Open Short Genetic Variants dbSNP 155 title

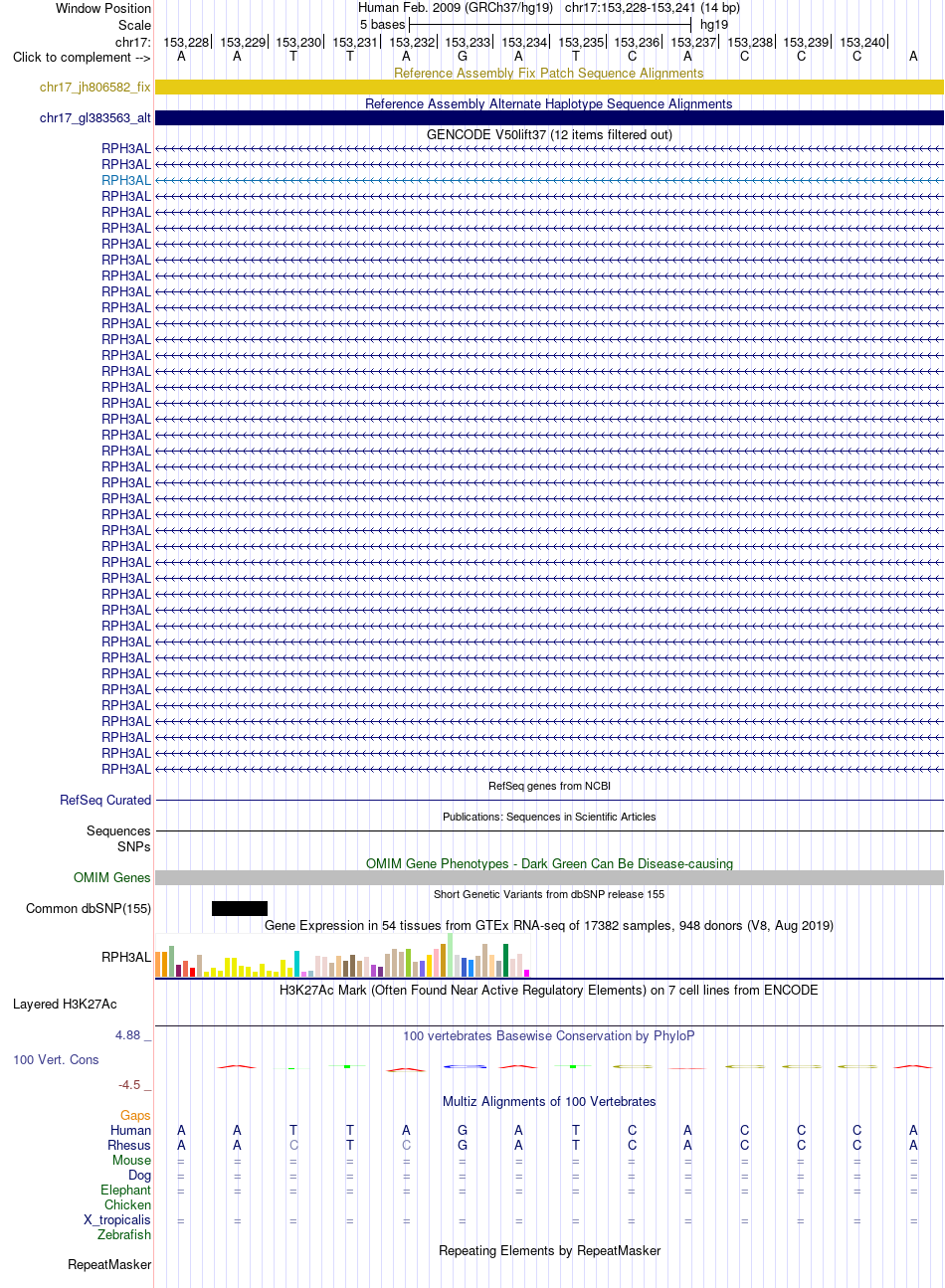[x=549, y=894]
